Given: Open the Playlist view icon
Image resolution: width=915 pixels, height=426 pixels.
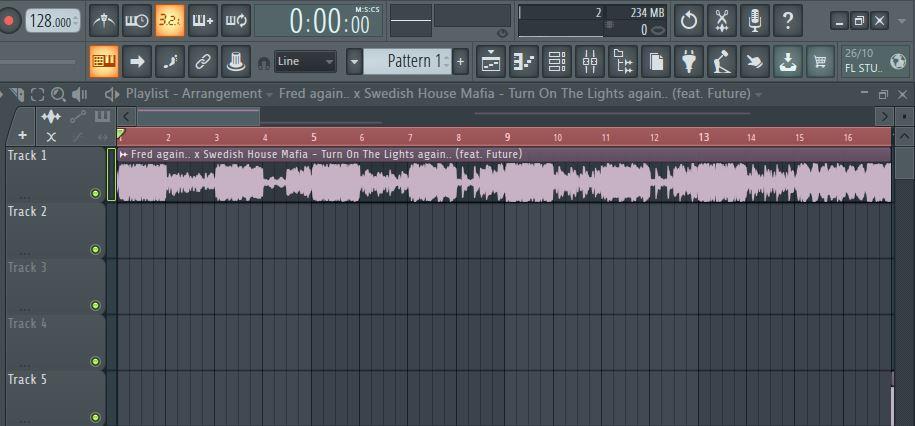Looking at the screenshot, I should point(491,61).
